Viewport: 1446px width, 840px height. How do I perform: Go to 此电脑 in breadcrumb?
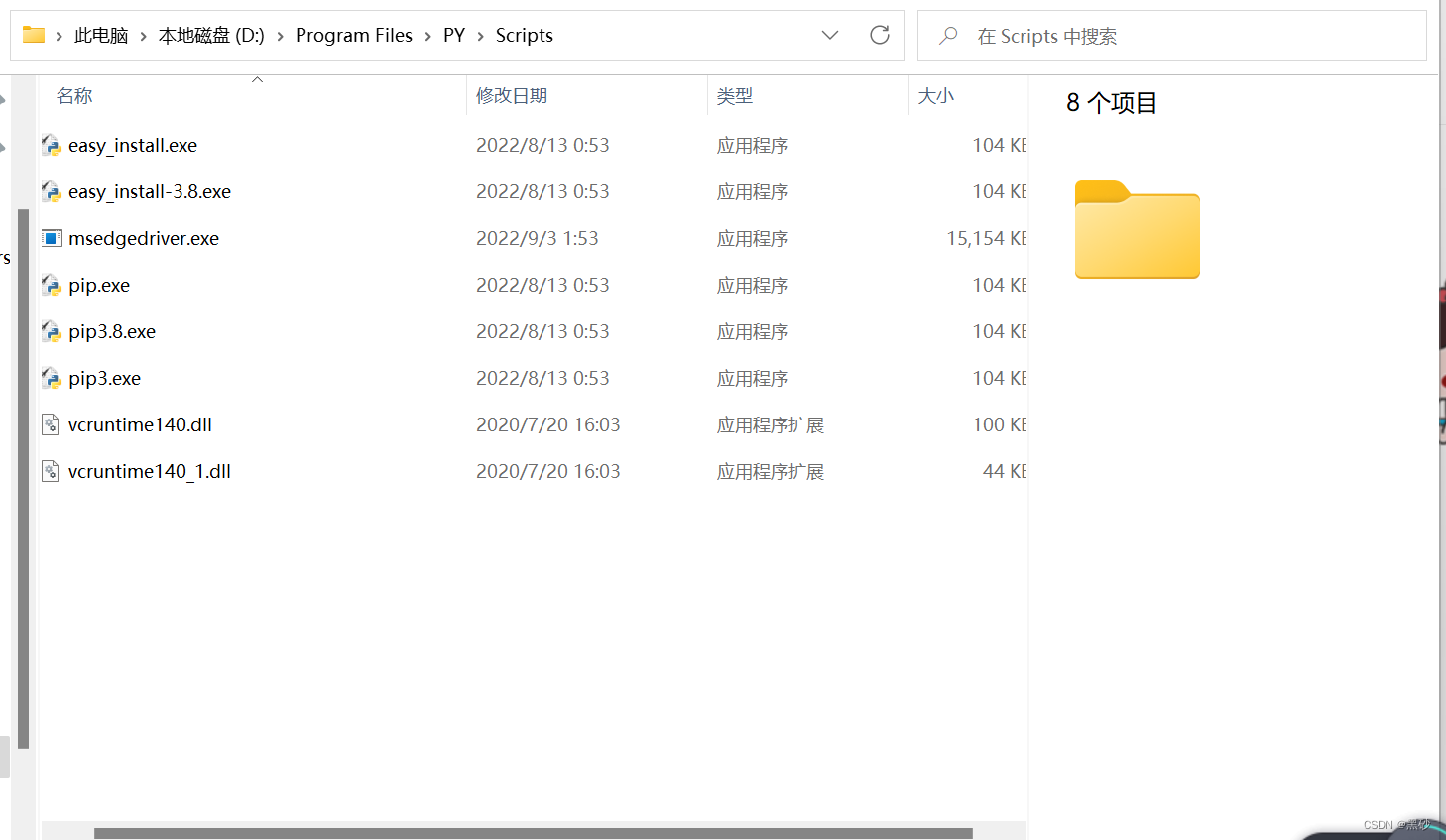(x=101, y=36)
